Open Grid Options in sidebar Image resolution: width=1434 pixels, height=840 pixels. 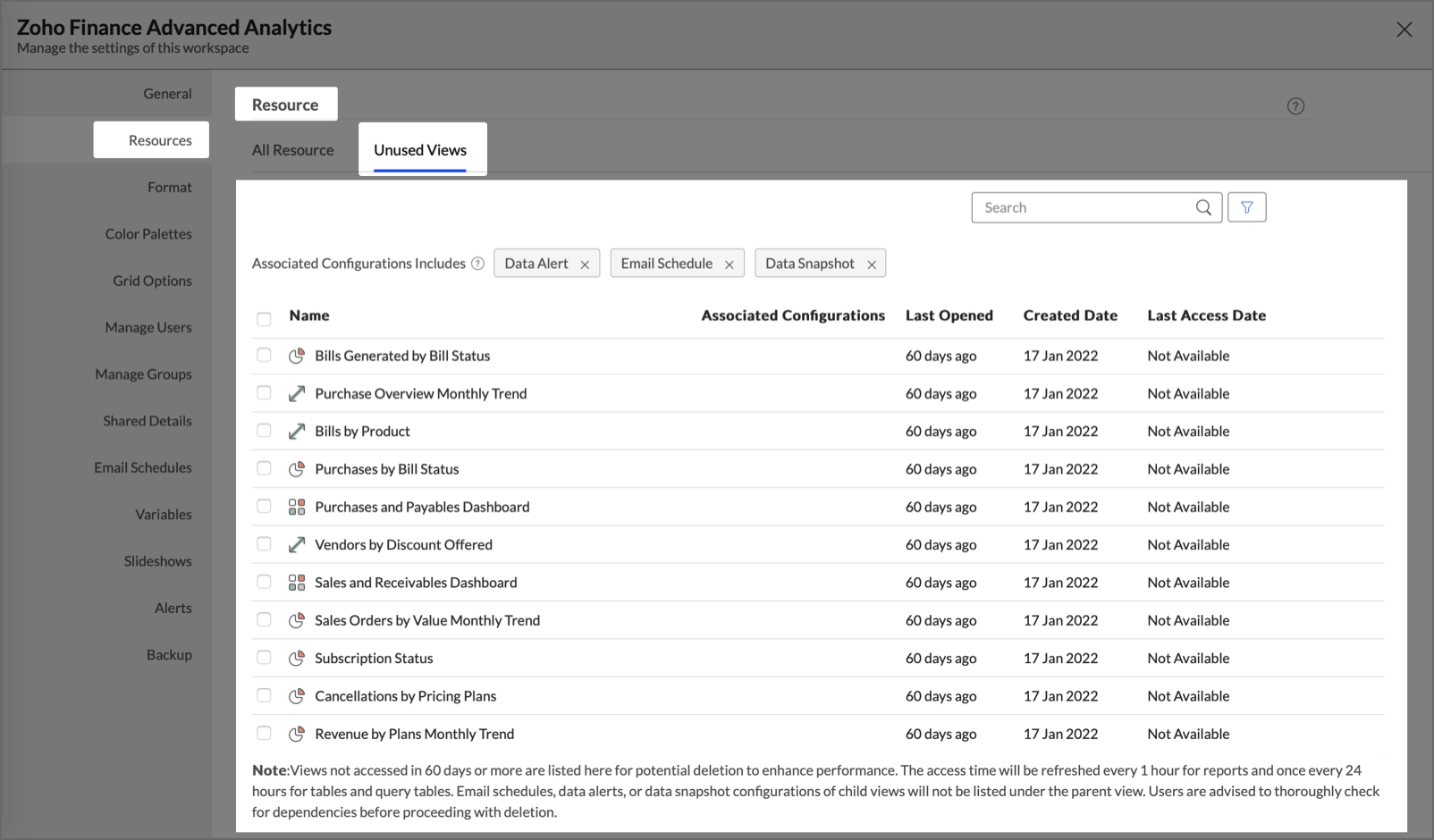[x=152, y=281]
